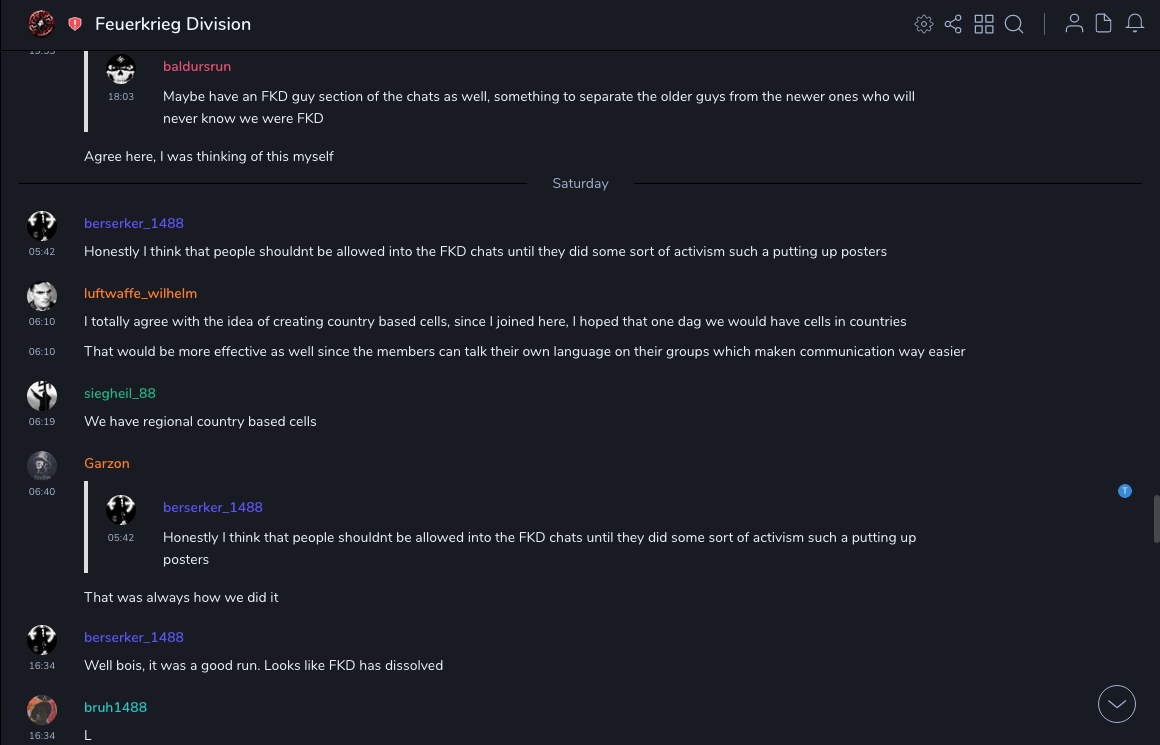Click the red shield warning badge
This screenshot has height=745, width=1160.
pyautogui.click(x=75, y=24)
